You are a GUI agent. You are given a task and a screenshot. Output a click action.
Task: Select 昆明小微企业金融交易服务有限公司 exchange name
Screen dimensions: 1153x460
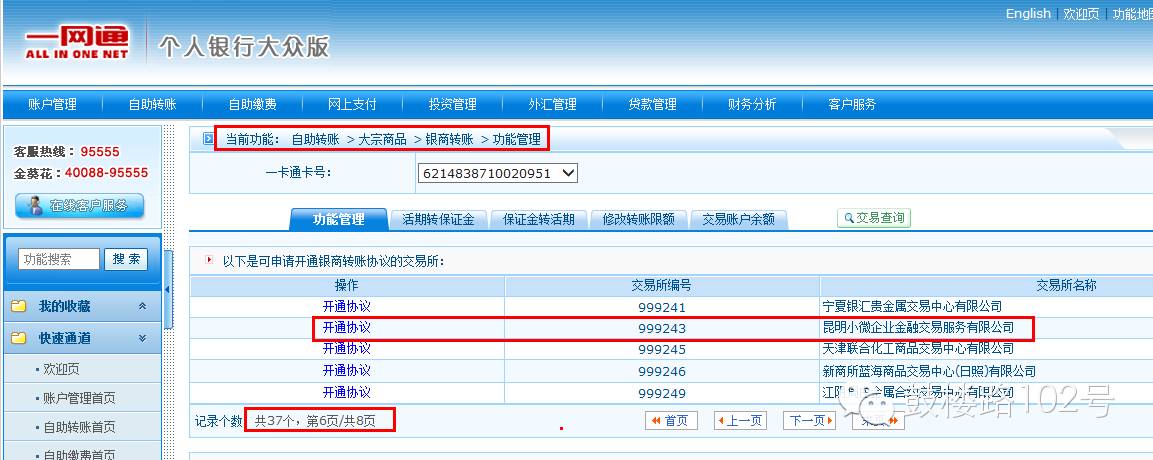pos(918,328)
